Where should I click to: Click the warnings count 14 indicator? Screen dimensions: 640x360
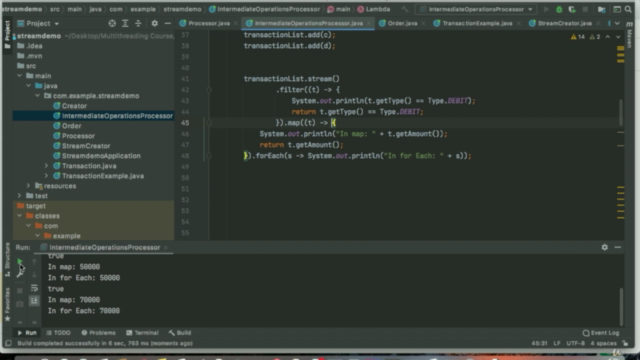click(x=578, y=37)
